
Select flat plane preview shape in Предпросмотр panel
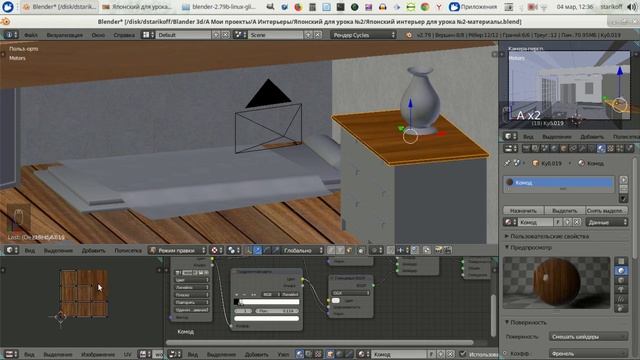(621, 261)
